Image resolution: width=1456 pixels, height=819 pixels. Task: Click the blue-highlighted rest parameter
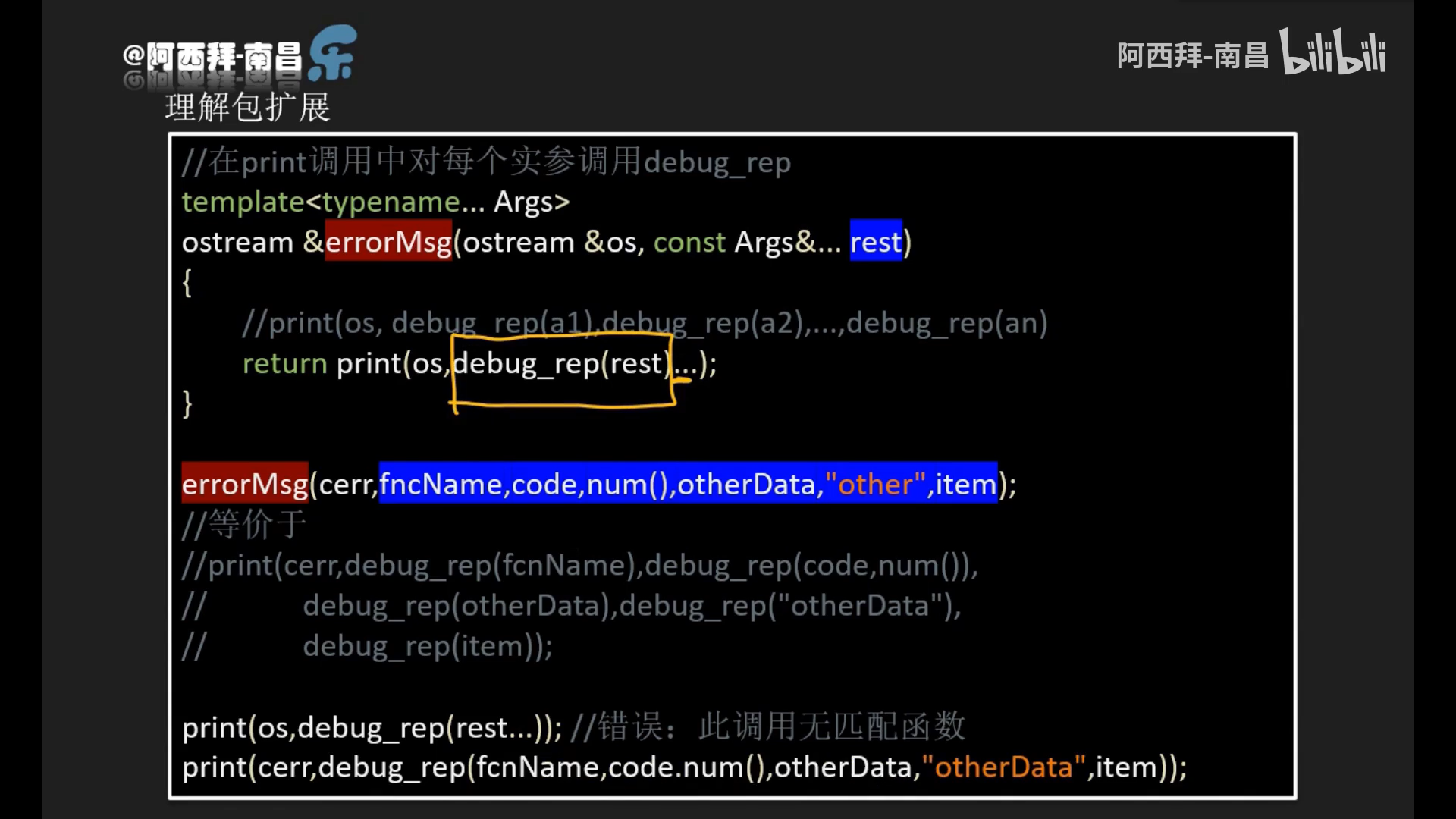click(876, 242)
